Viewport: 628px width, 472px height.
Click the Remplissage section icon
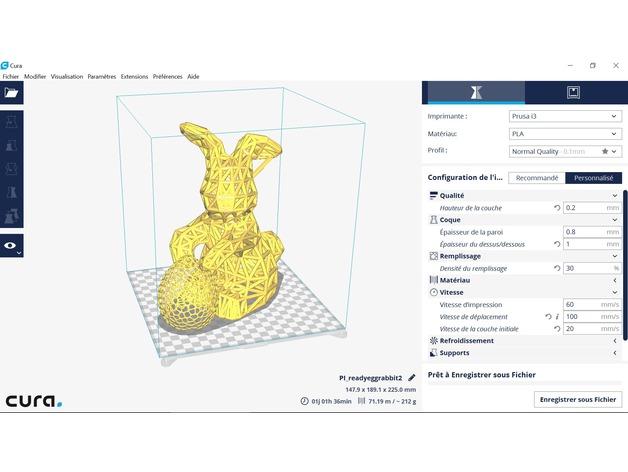pyautogui.click(x=433, y=256)
